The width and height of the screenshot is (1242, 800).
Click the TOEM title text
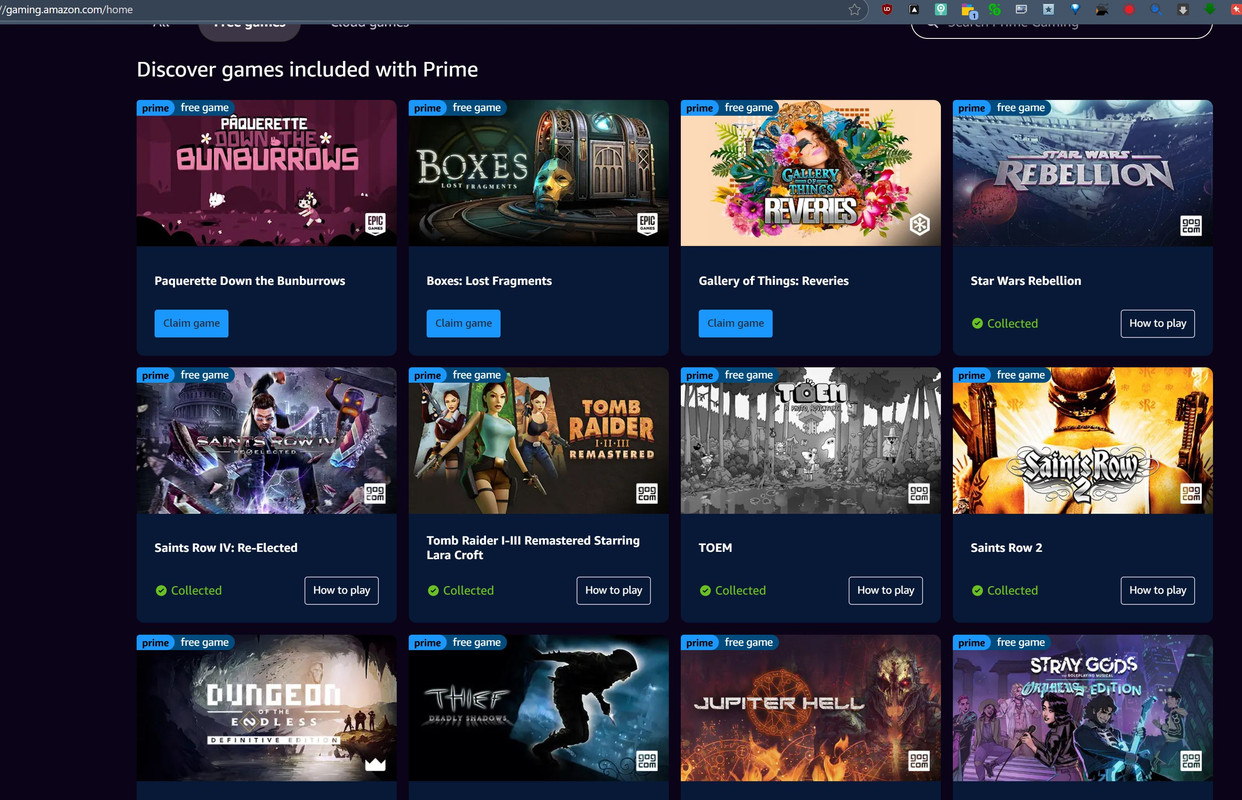(715, 548)
